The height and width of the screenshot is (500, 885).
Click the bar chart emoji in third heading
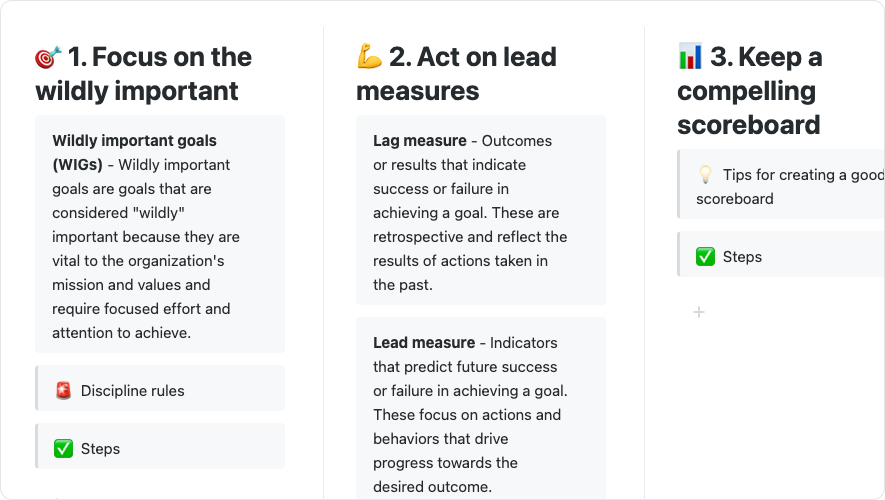690,58
